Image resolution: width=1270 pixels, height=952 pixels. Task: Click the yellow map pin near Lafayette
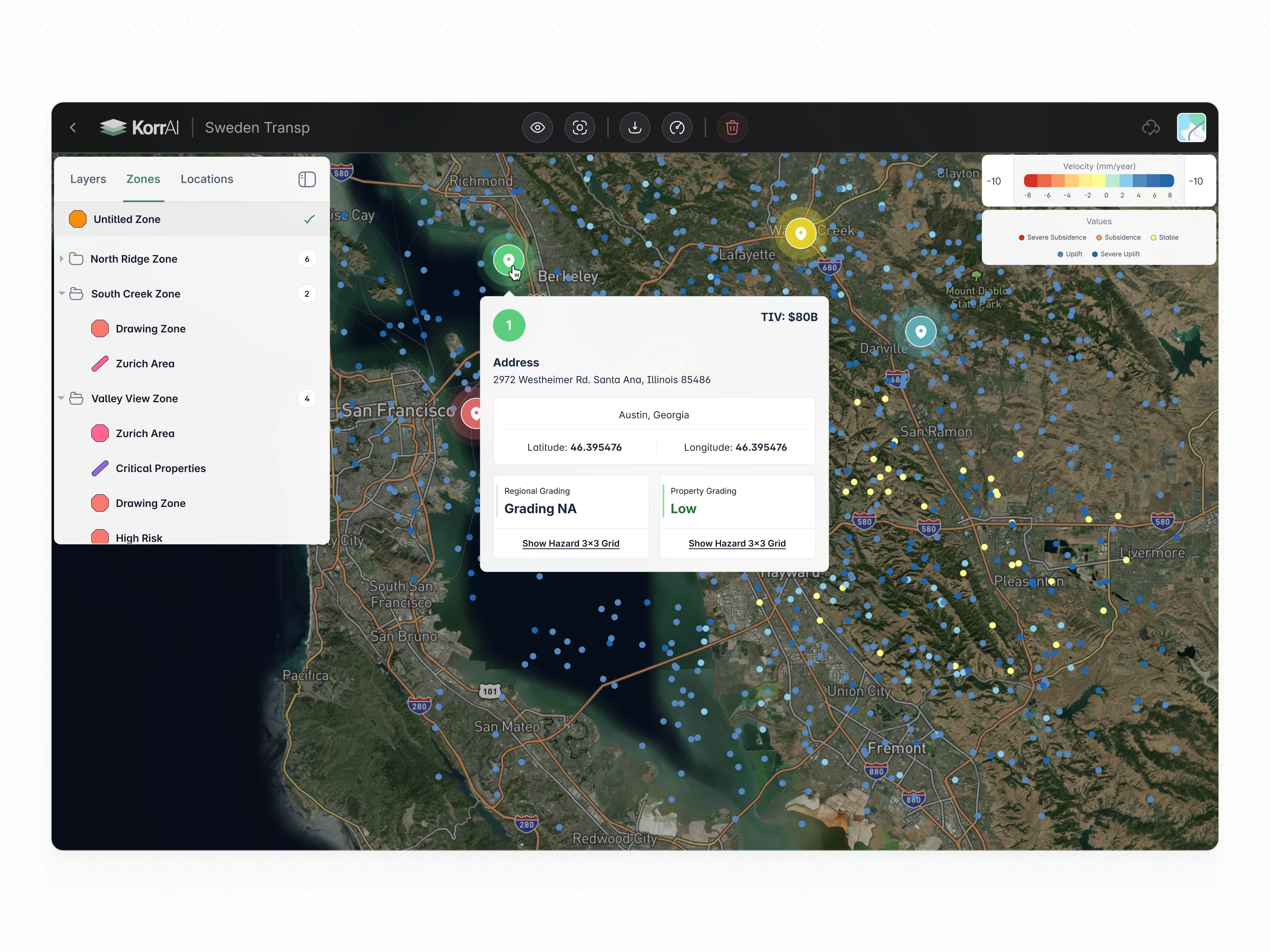click(800, 233)
